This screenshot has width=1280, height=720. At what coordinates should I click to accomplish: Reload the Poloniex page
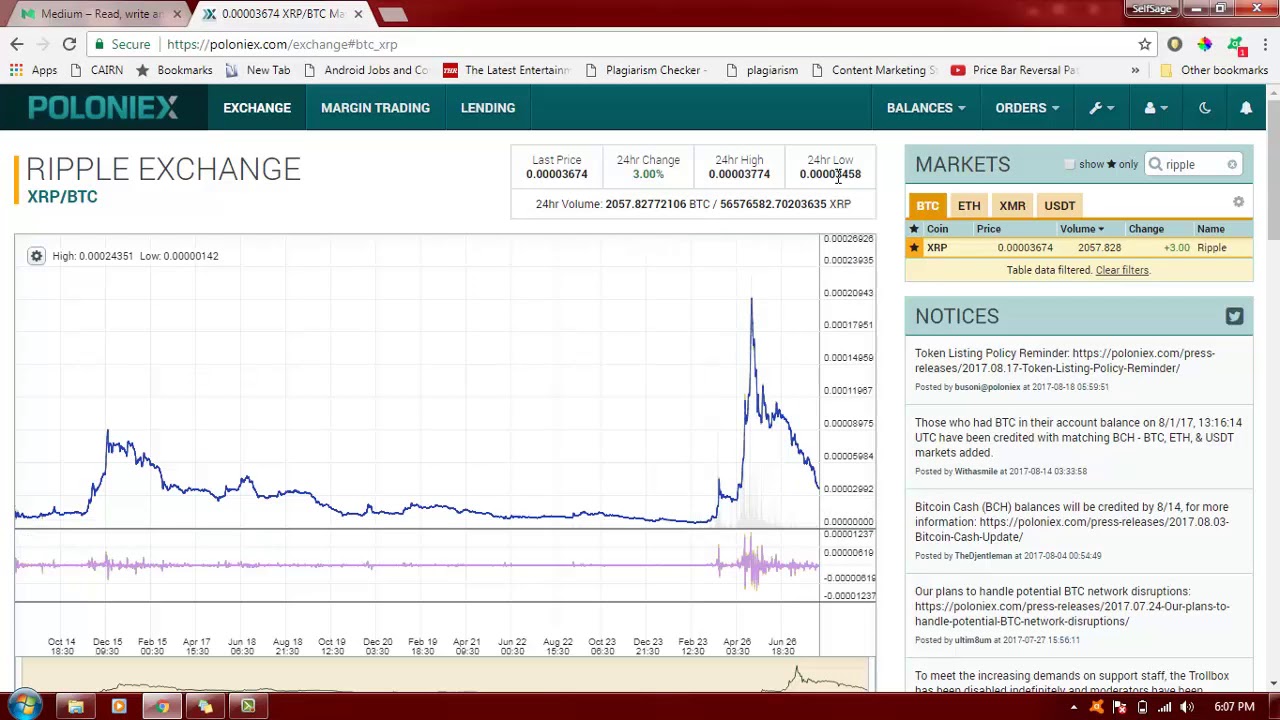(x=69, y=44)
